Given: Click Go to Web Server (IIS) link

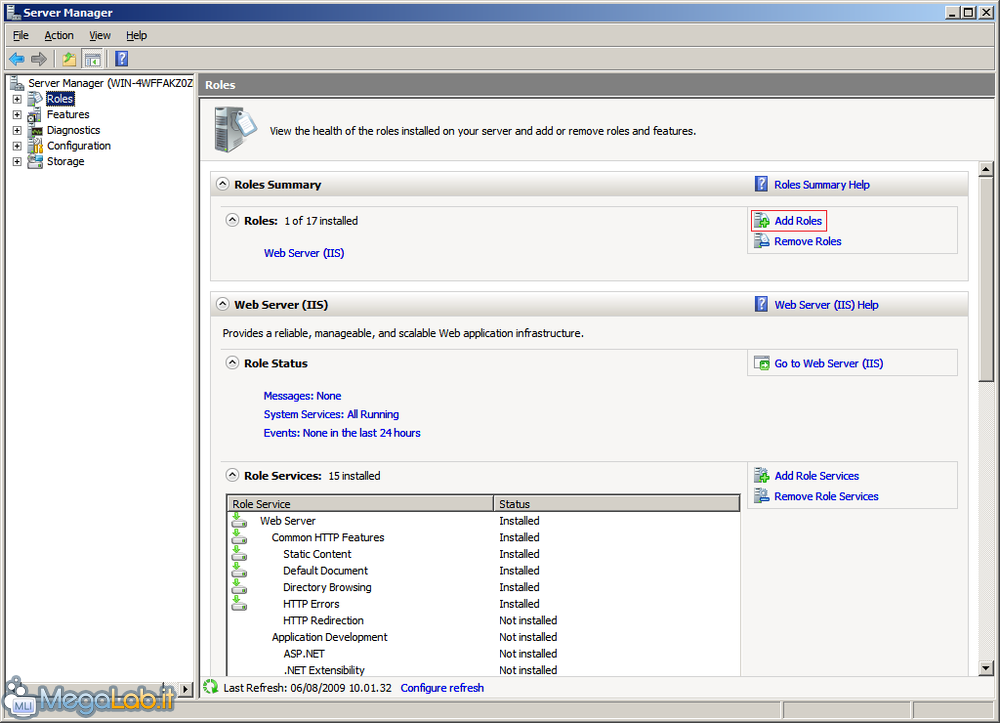Looking at the screenshot, I should pos(828,363).
